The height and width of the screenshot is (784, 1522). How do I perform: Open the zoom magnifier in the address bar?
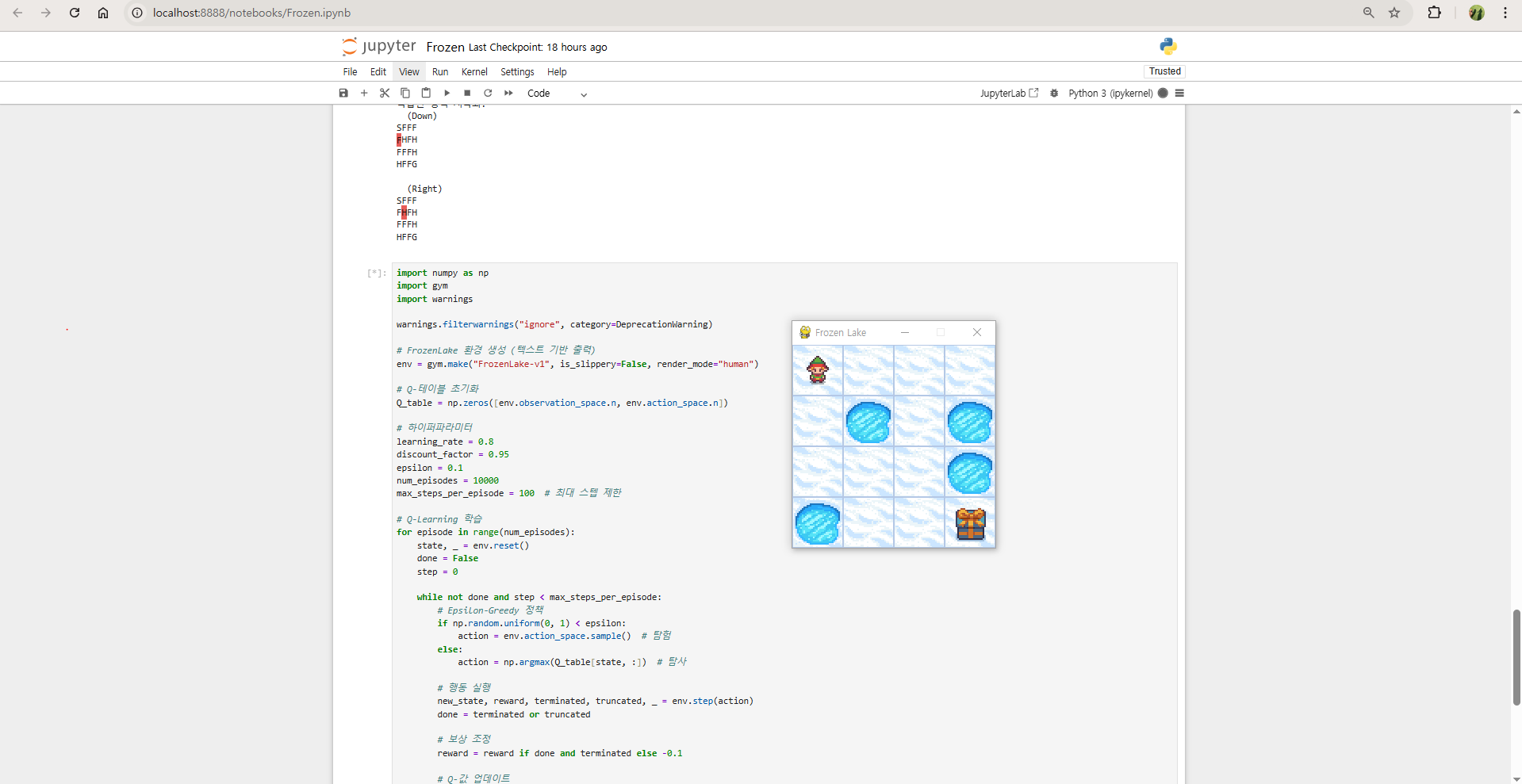1368,13
